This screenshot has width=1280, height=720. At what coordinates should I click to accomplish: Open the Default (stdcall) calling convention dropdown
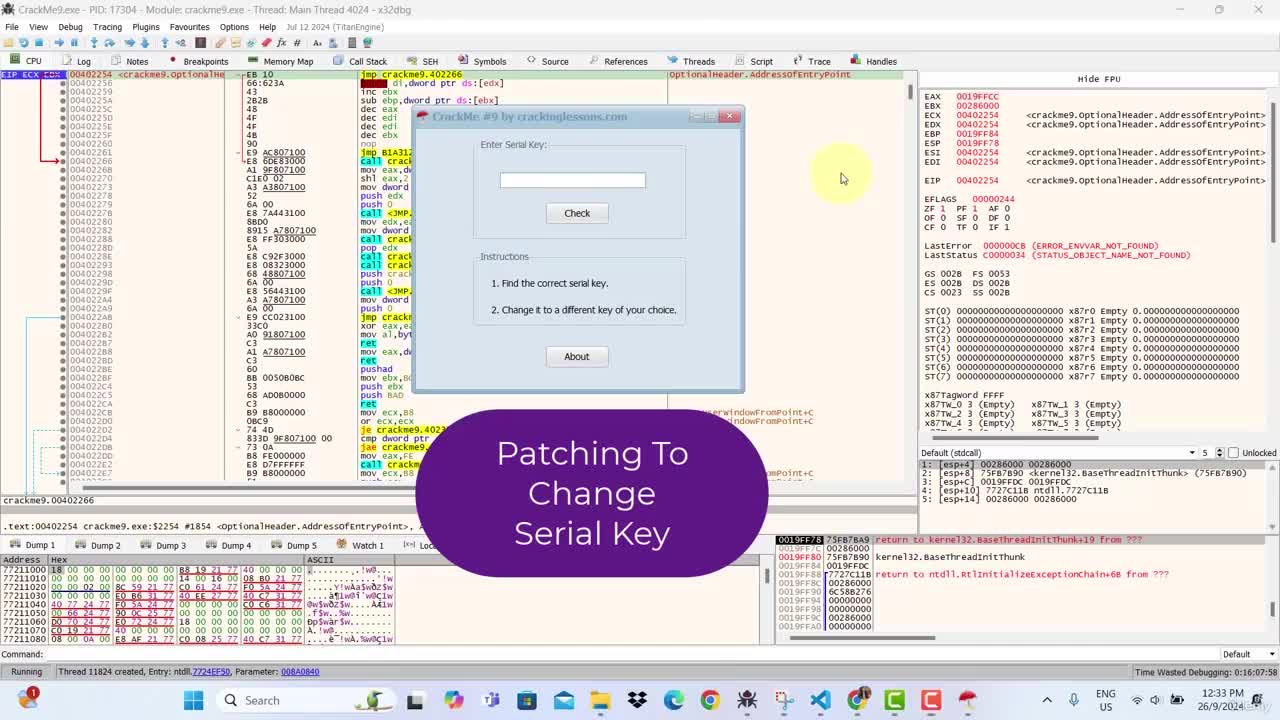1058,453
